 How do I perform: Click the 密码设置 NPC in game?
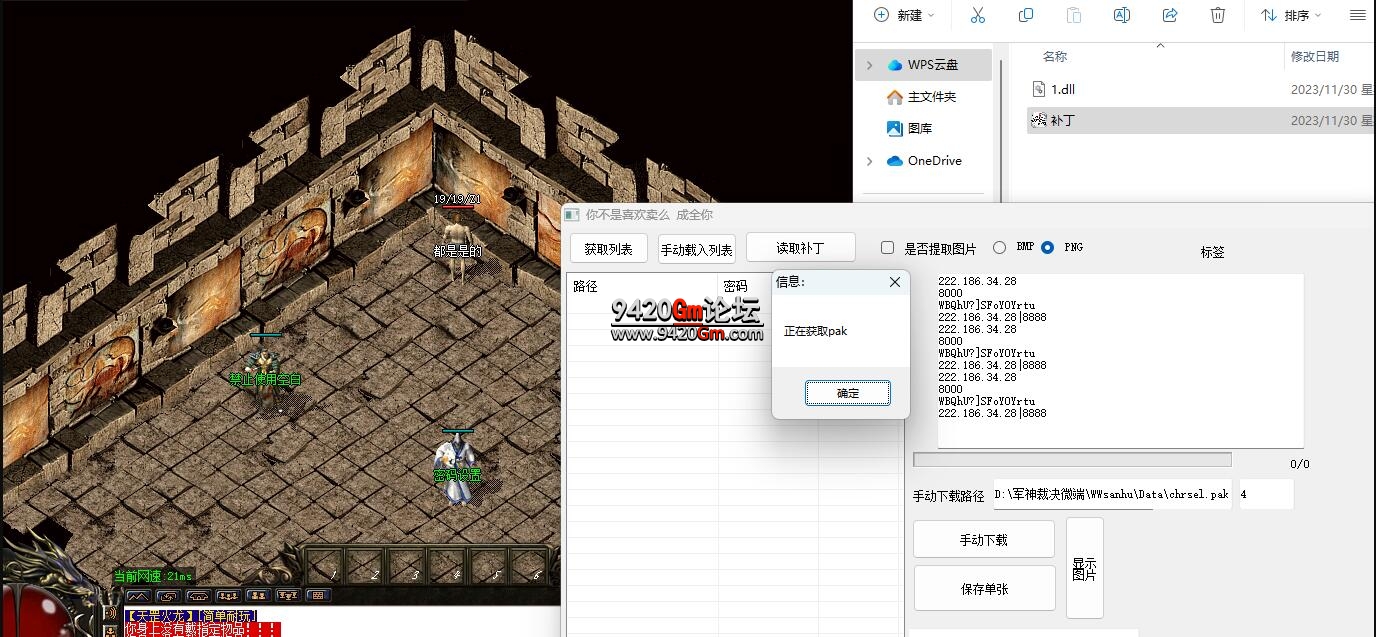click(x=458, y=470)
